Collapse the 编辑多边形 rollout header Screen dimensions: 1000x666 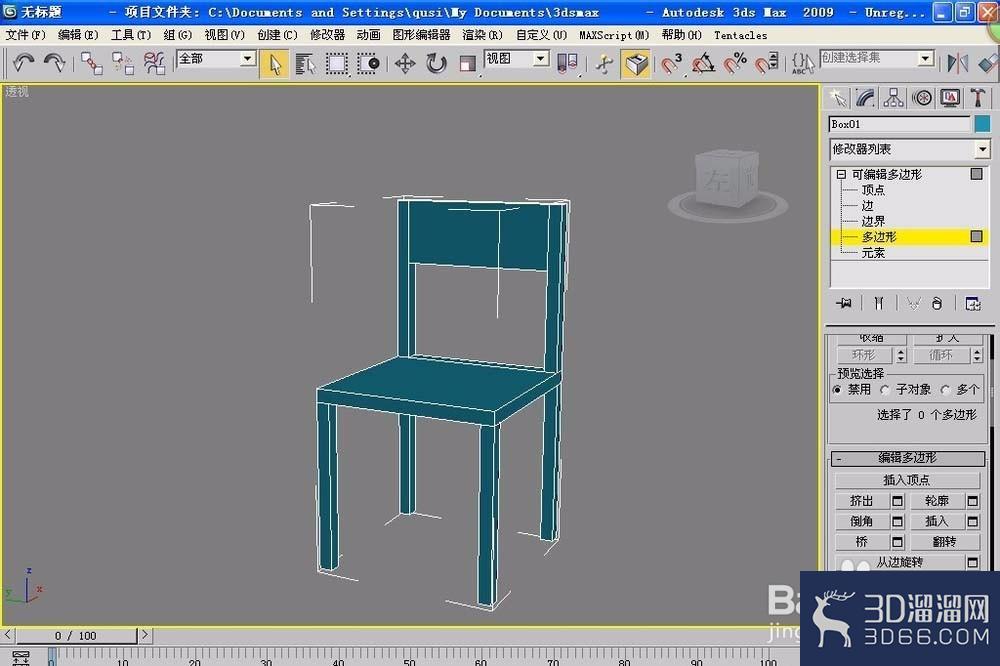coord(908,458)
